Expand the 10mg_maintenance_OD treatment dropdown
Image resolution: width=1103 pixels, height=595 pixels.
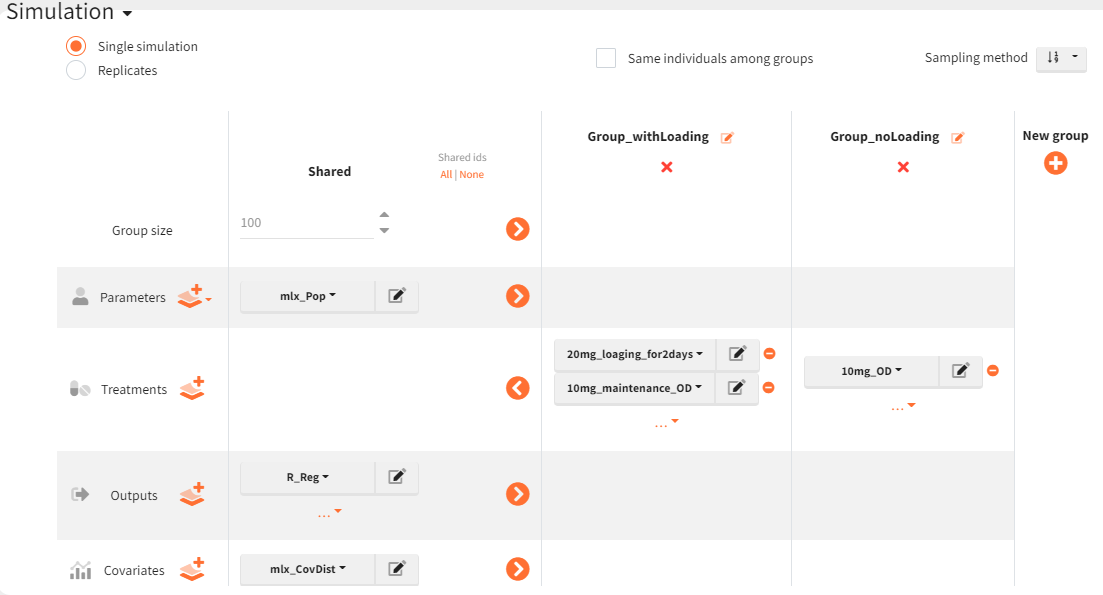(635, 388)
